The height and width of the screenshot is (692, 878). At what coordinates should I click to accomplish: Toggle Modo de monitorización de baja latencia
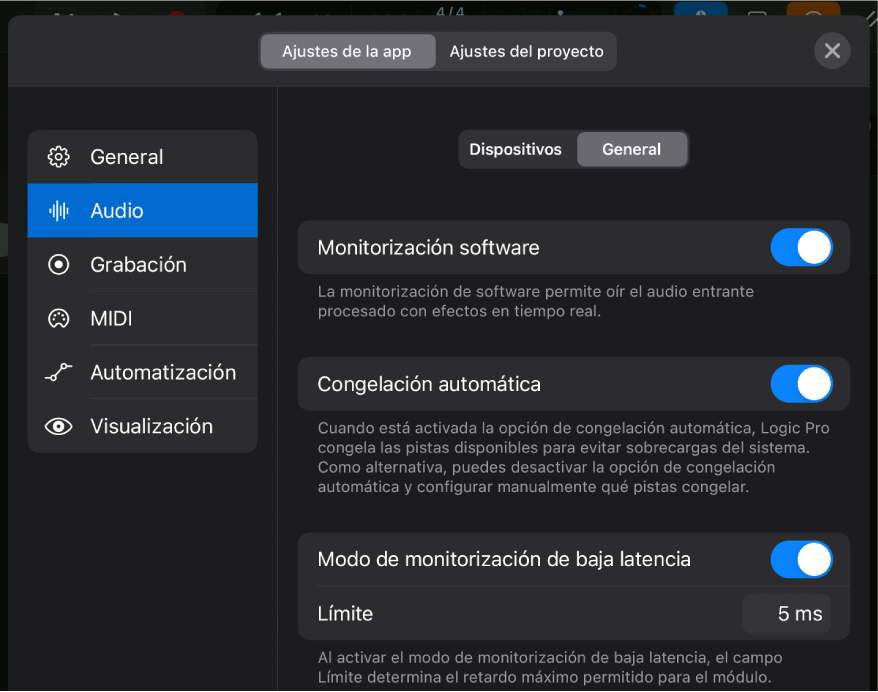point(801,560)
